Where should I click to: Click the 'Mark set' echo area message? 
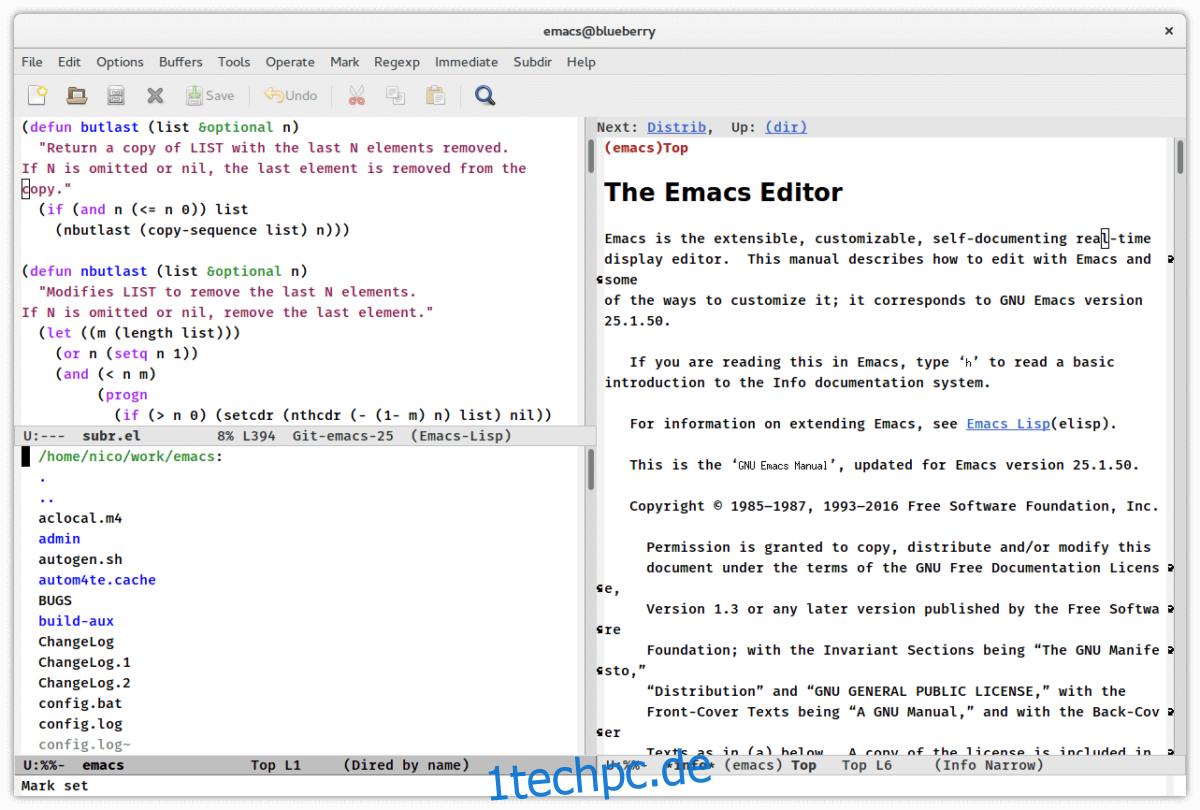(55, 786)
